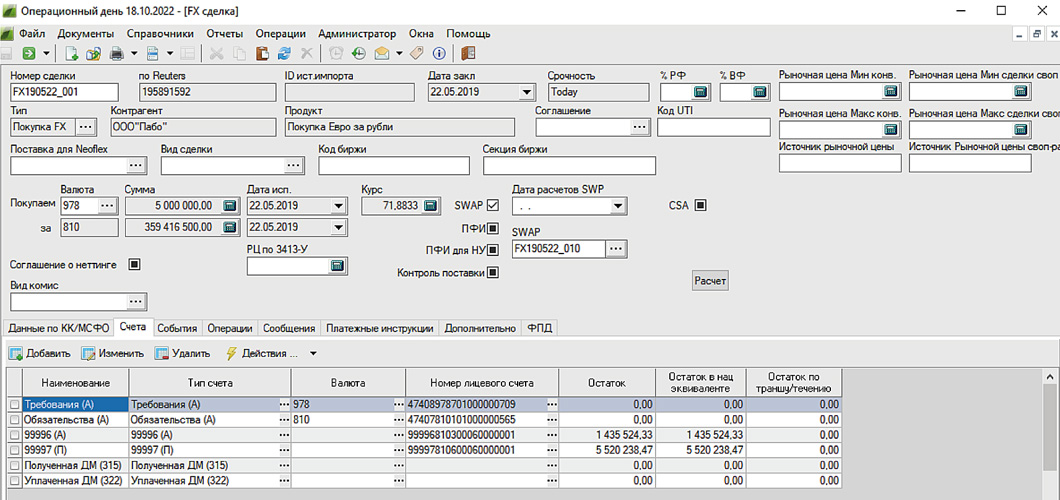
Task: Click the exit door toolbar icon
Action: (x=468, y=53)
